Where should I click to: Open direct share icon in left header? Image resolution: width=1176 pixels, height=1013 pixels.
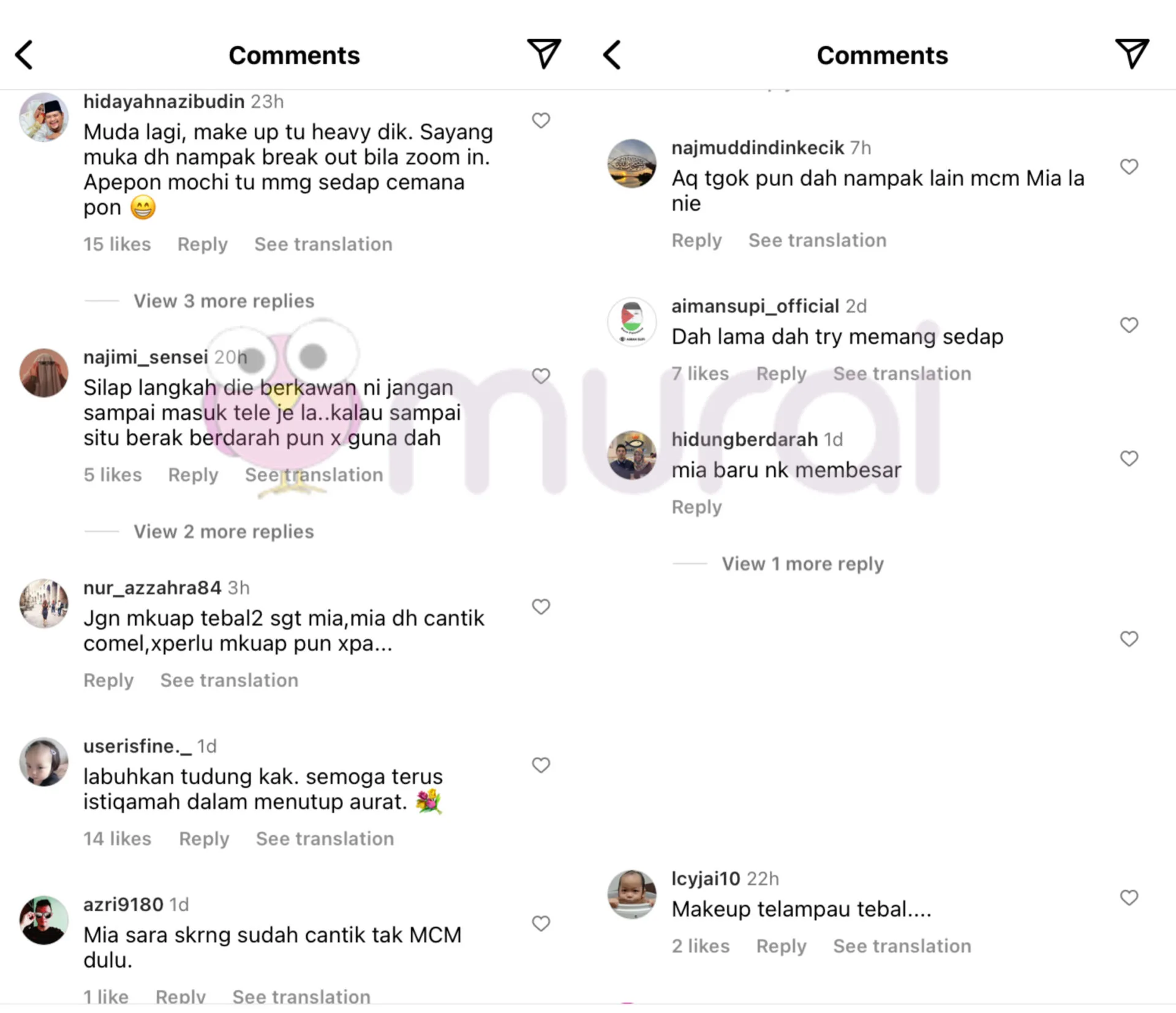(544, 54)
